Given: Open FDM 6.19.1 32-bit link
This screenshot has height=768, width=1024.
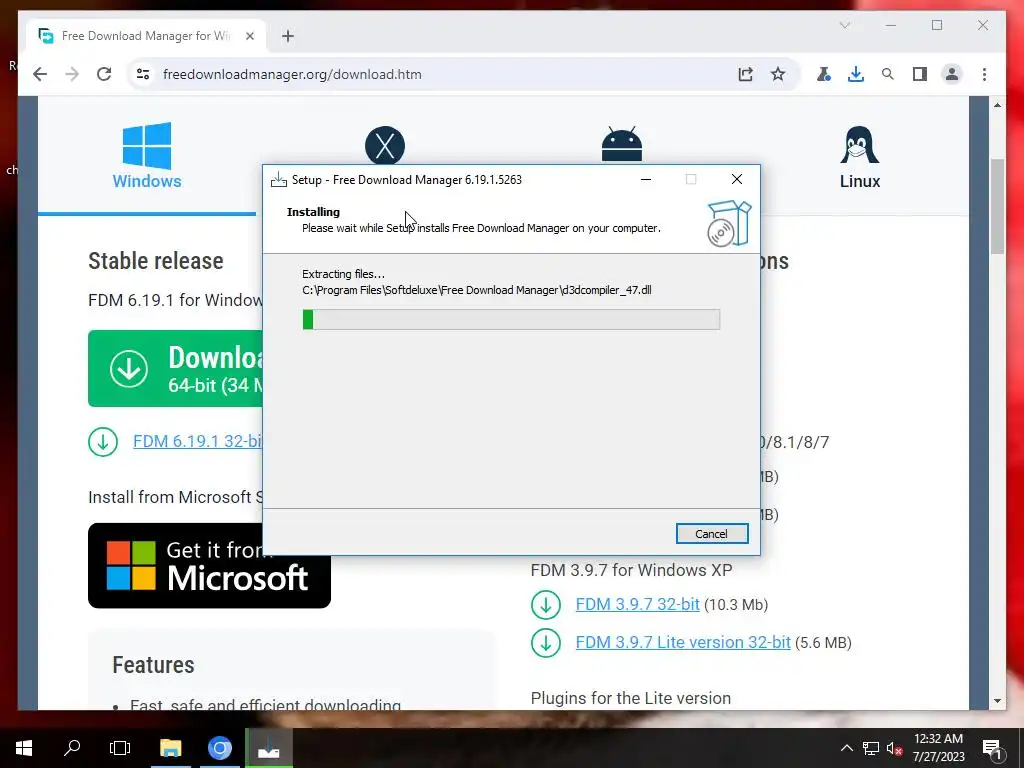Looking at the screenshot, I should click(x=197, y=441).
